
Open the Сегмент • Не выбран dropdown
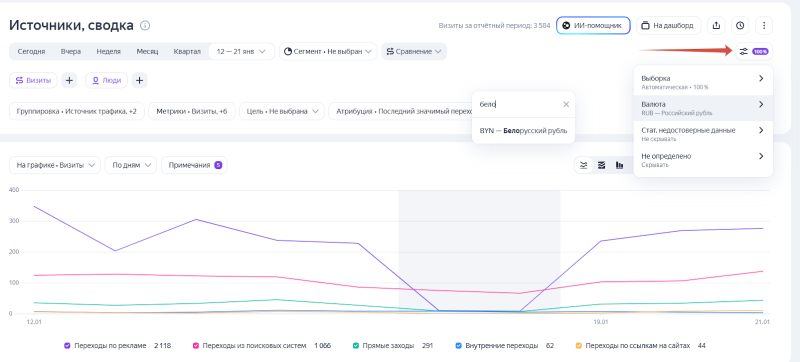pos(328,51)
